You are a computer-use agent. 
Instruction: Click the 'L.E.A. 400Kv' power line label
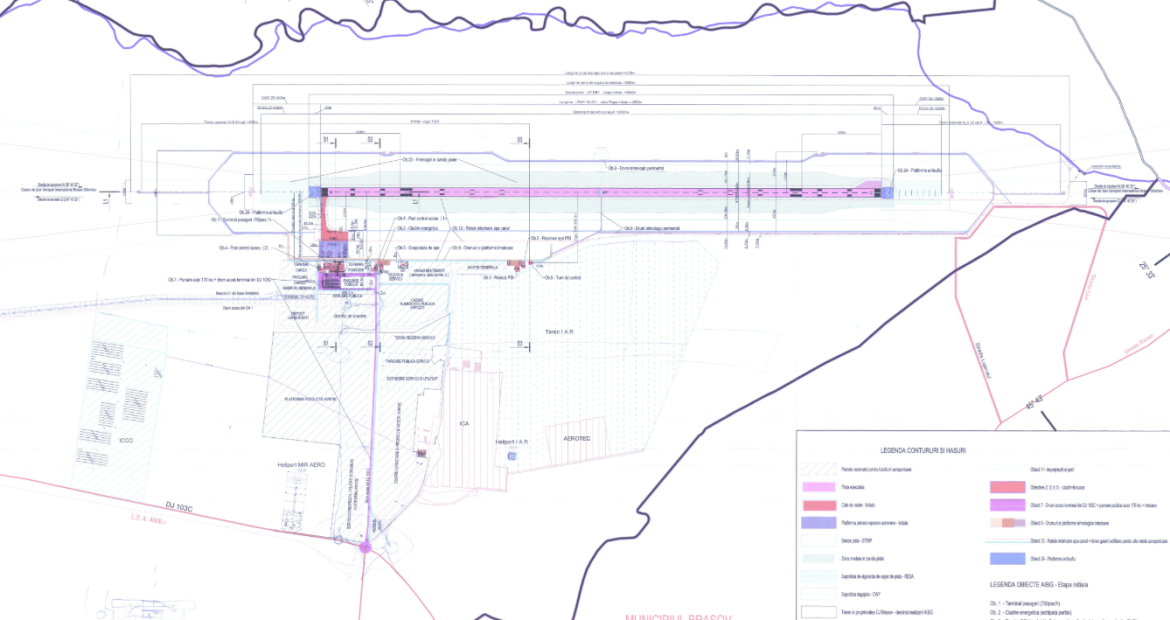point(146,519)
